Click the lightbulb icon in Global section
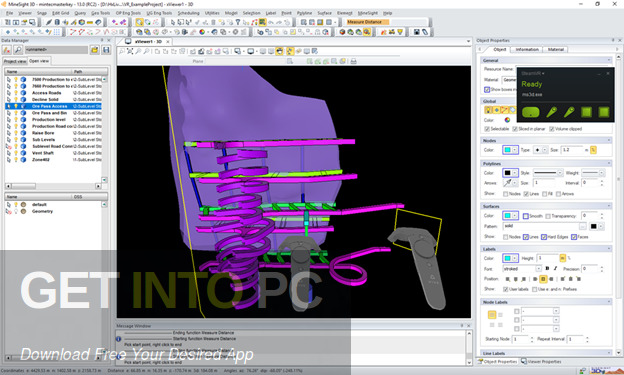The image size is (624, 375). 488,110
